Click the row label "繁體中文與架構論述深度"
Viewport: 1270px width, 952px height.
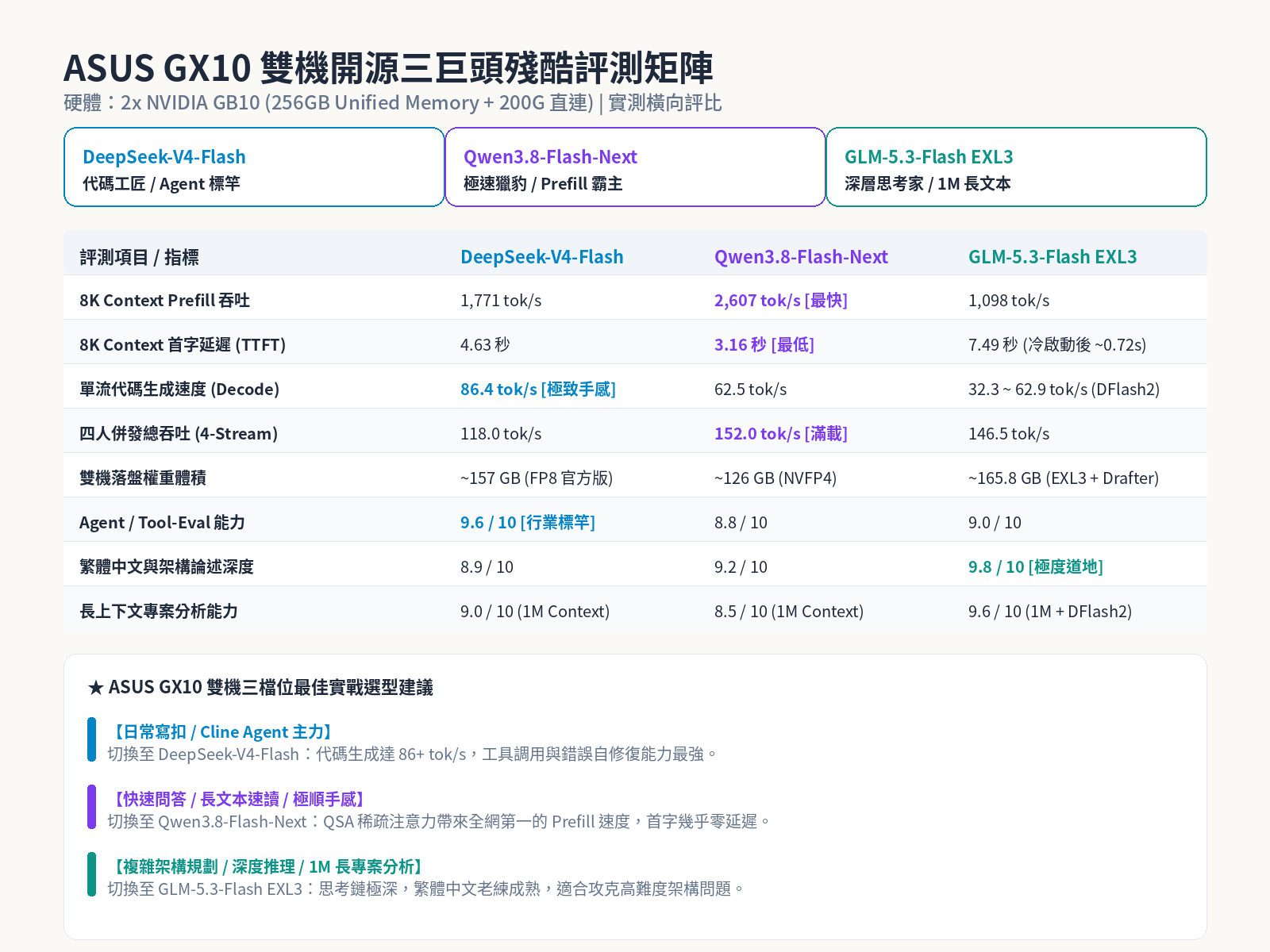(167, 567)
